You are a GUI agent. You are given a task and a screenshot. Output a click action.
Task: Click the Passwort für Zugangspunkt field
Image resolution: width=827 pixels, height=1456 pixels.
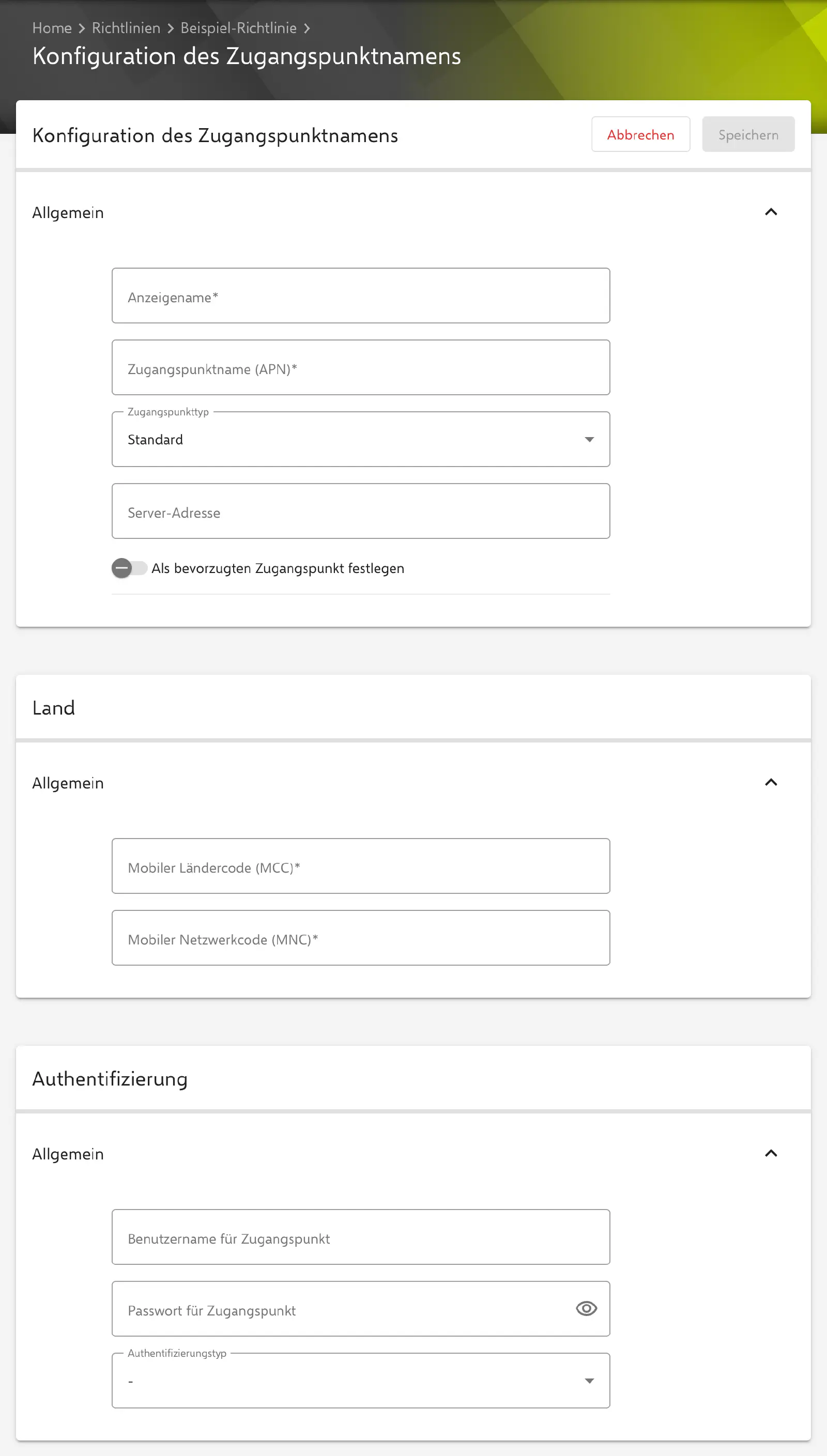(361, 1309)
